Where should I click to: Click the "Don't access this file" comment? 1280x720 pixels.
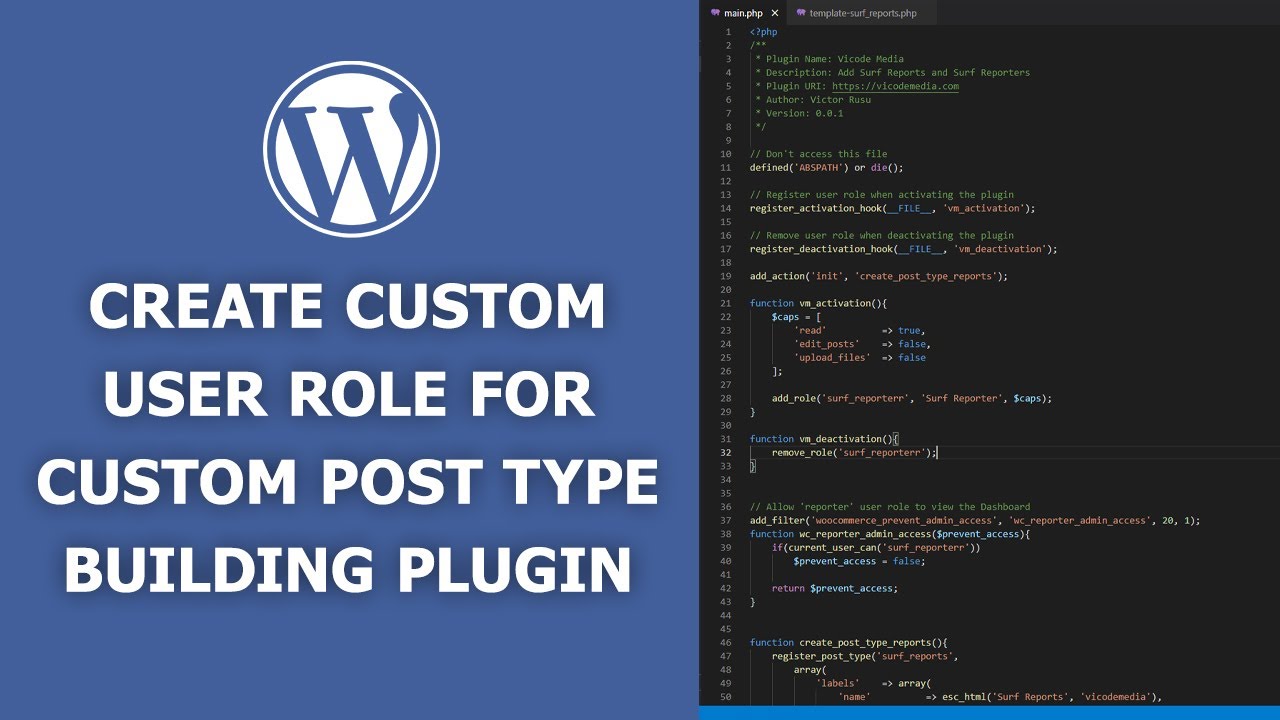coord(818,154)
